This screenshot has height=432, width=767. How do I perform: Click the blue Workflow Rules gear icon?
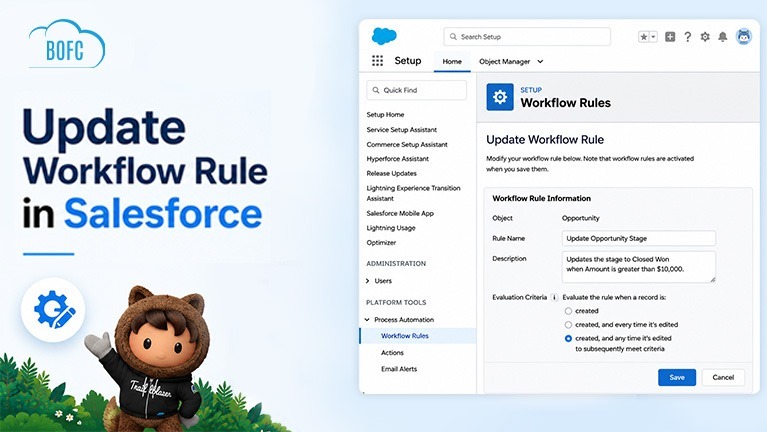[500, 97]
